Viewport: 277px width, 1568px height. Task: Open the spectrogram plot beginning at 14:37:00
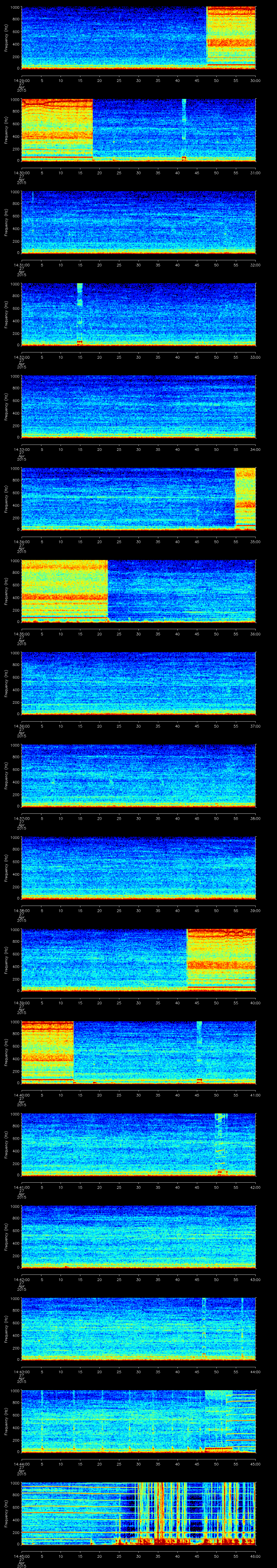tap(138, 775)
